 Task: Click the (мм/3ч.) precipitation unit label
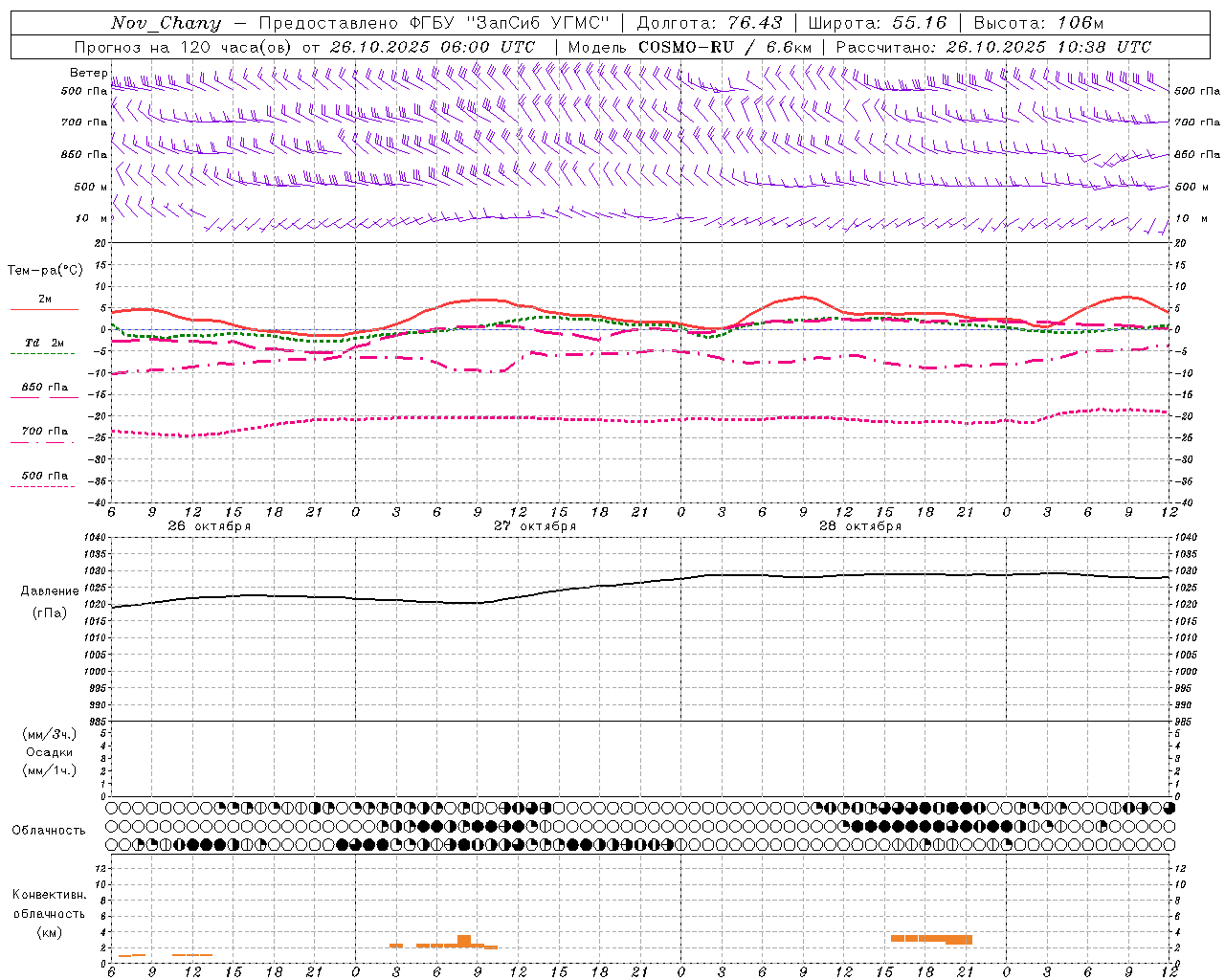point(50,734)
